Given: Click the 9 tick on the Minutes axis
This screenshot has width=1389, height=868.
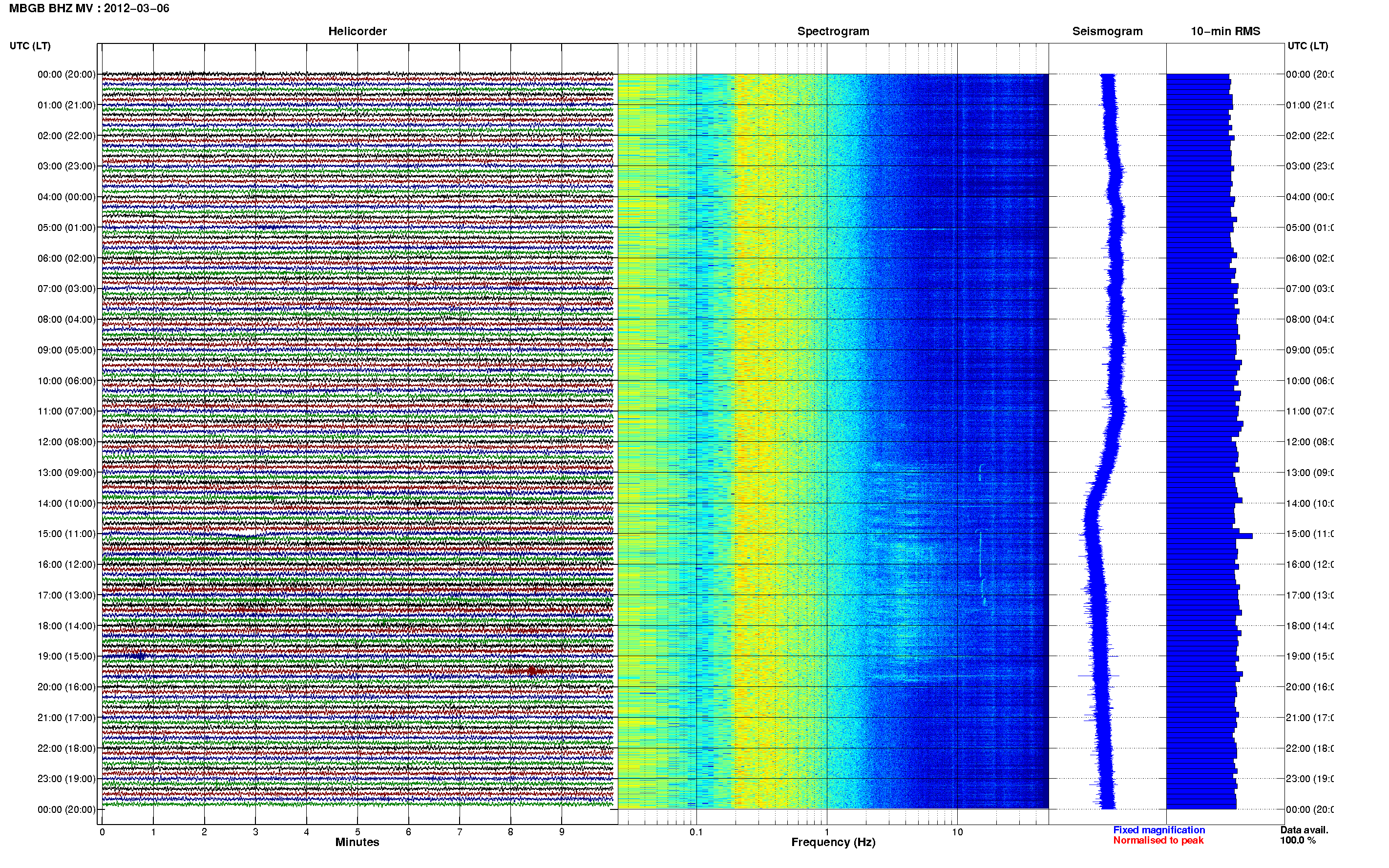Looking at the screenshot, I should pyautogui.click(x=562, y=832).
